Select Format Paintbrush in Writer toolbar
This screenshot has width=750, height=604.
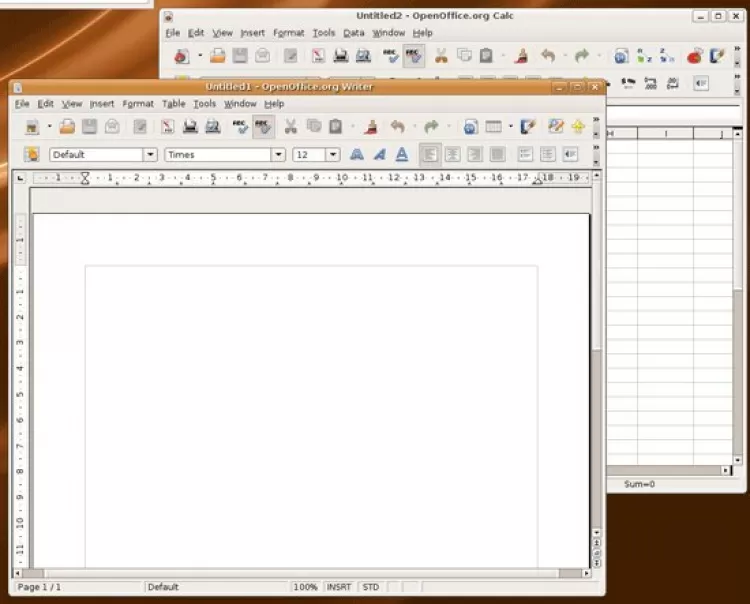[370, 127]
